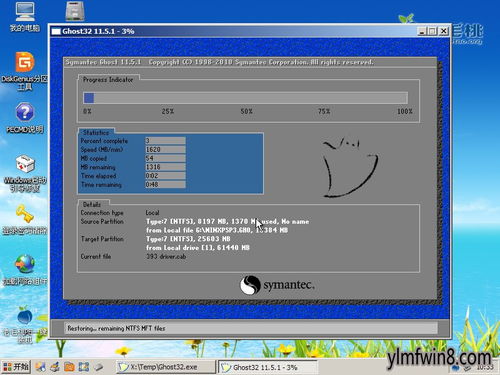Open the orange folder quick launch icon
500x375 pixels.
pyautogui.click(x=69, y=367)
